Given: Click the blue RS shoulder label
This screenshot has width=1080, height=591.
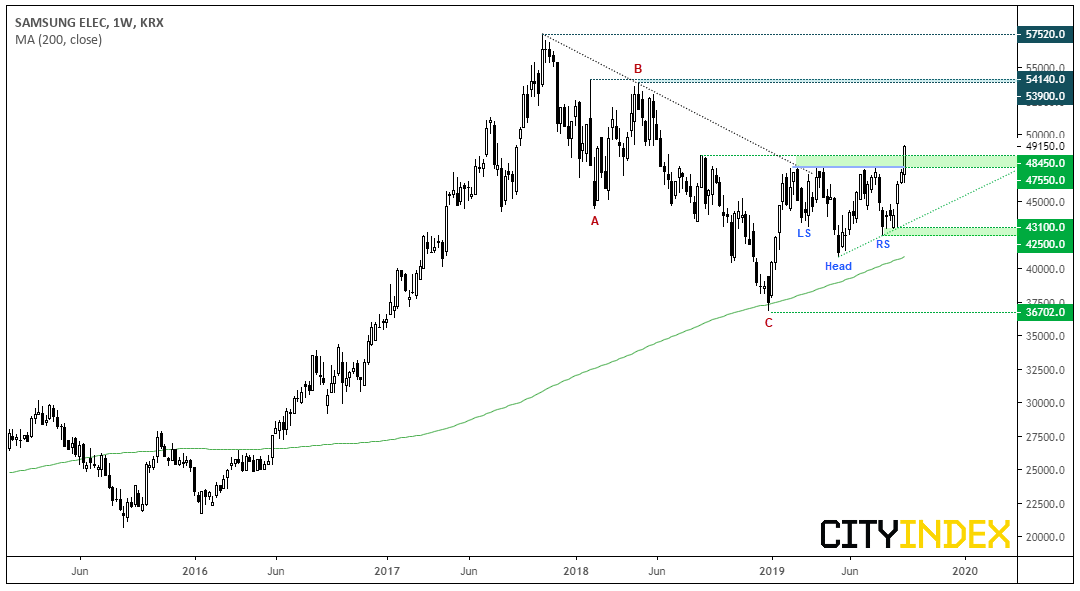Looking at the screenshot, I should (883, 245).
